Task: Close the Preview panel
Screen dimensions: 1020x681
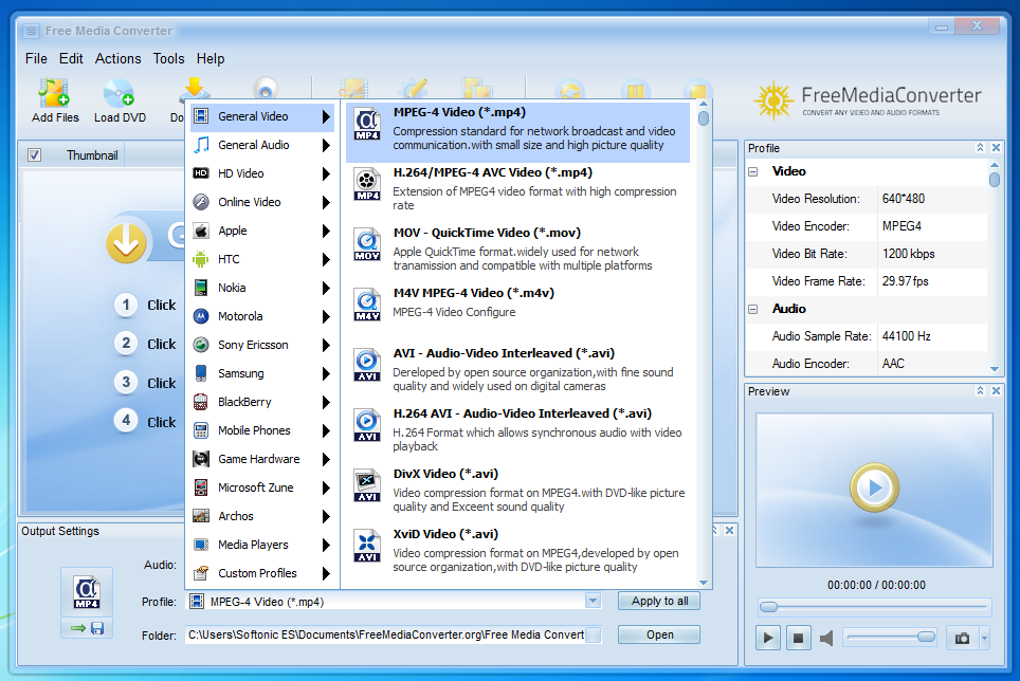Action: point(996,391)
